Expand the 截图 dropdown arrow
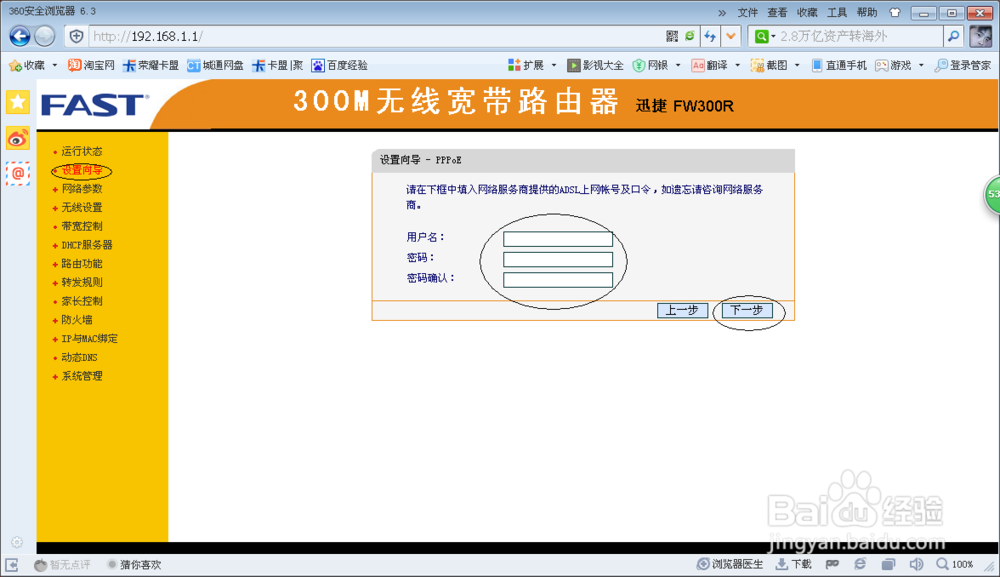 click(x=797, y=65)
